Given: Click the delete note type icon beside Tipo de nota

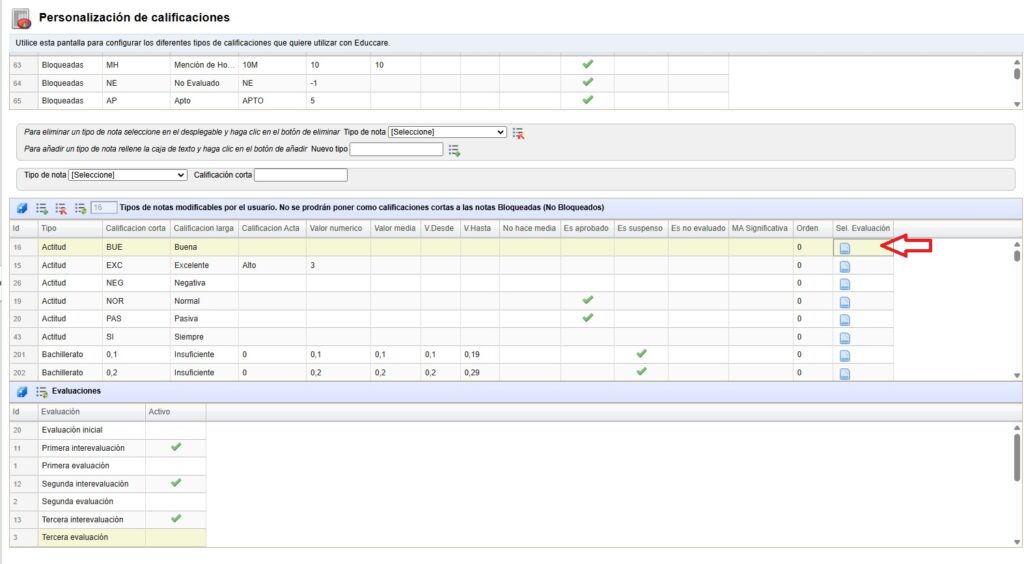Looking at the screenshot, I should coord(518,132).
